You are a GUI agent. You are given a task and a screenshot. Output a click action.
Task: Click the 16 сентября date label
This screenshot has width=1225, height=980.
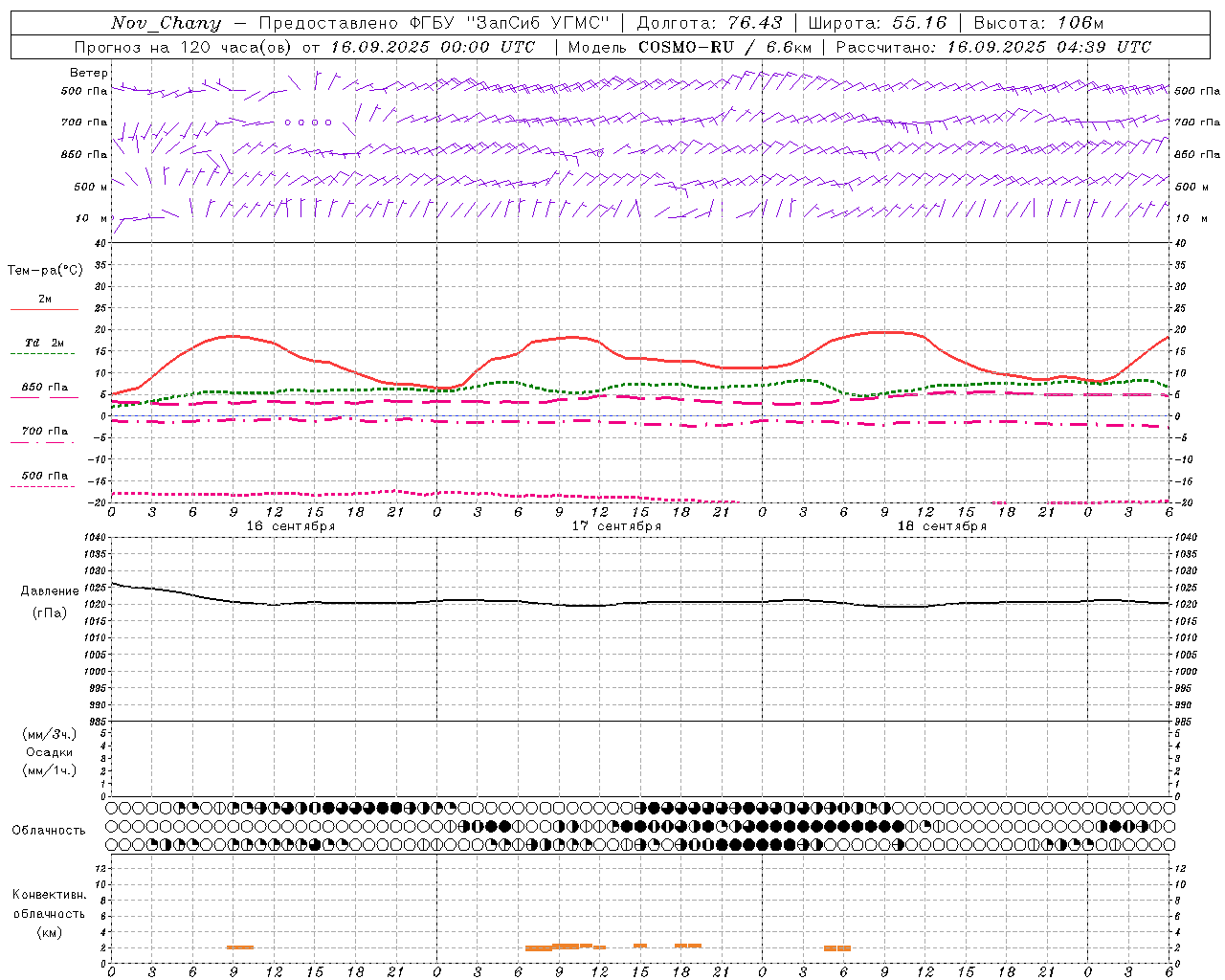[x=291, y=526]
